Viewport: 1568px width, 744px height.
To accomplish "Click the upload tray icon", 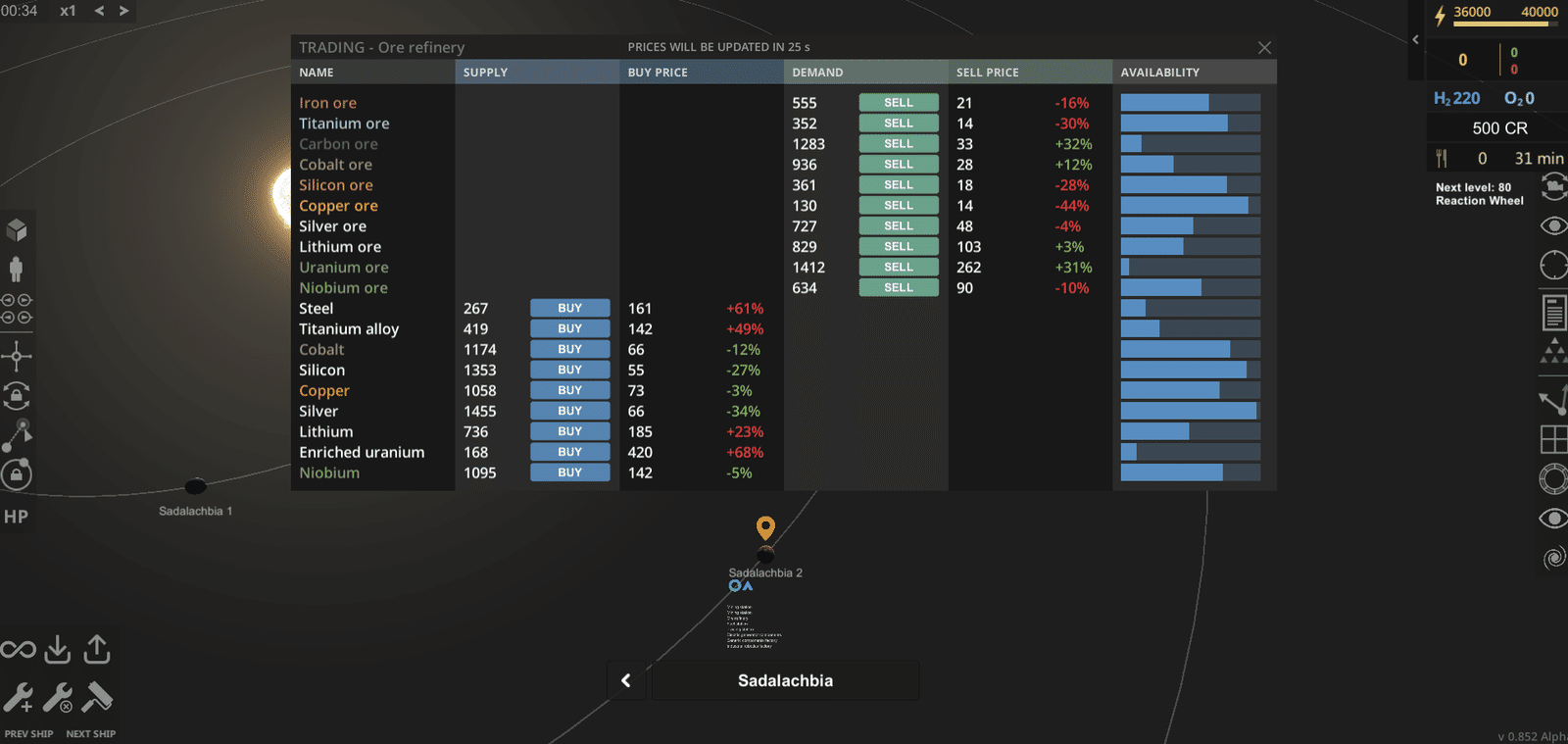I will [97, 649].
